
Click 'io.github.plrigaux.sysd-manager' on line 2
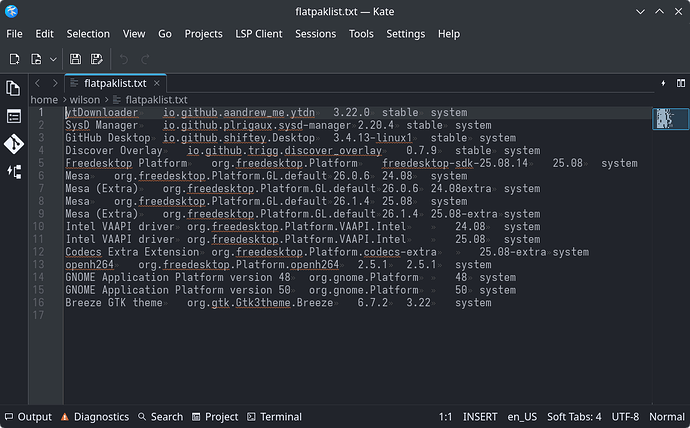point(257,125)
